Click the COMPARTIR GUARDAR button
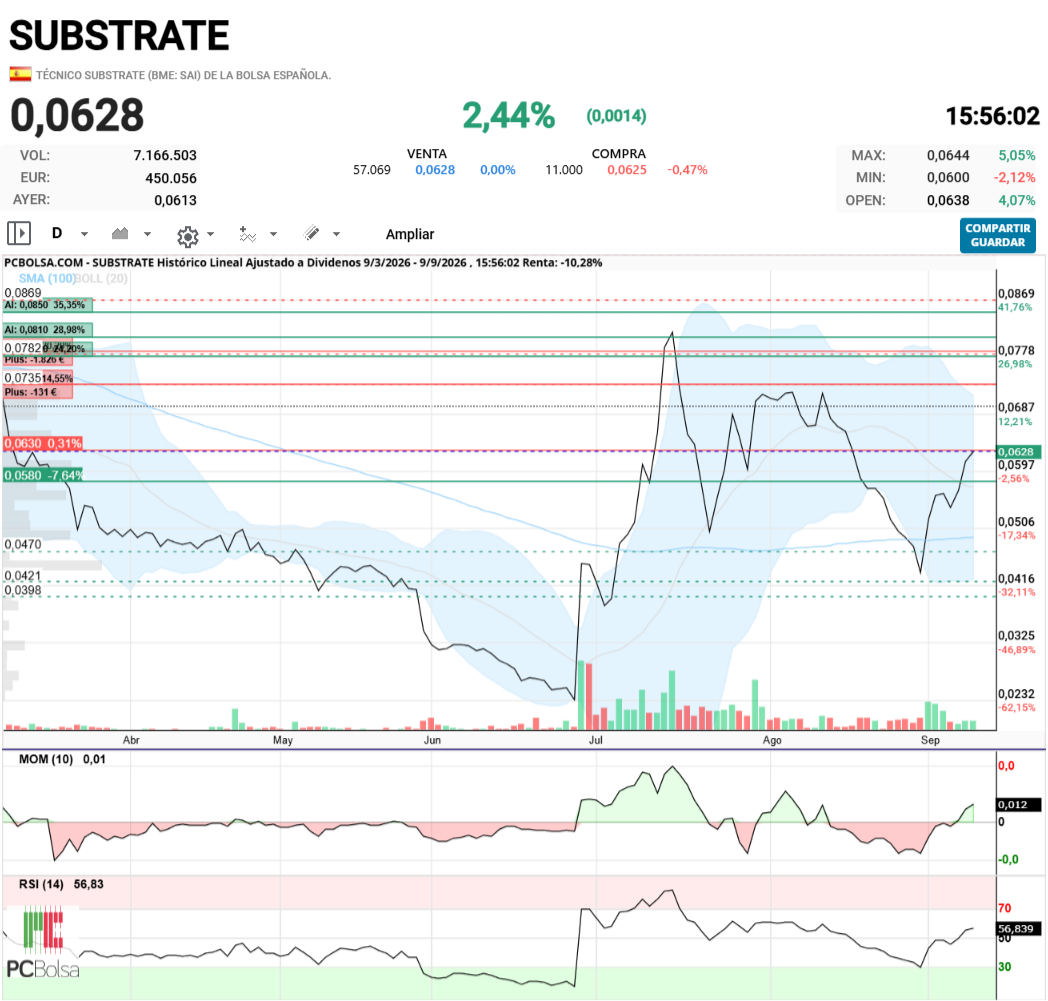The width and height of the screenshot is (1048, 1001). click(998, 235)
